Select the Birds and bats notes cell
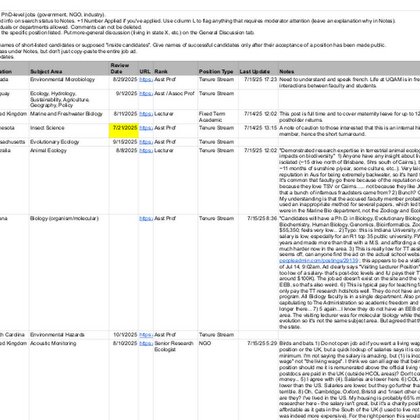420x420 pixels. (349, 380)
